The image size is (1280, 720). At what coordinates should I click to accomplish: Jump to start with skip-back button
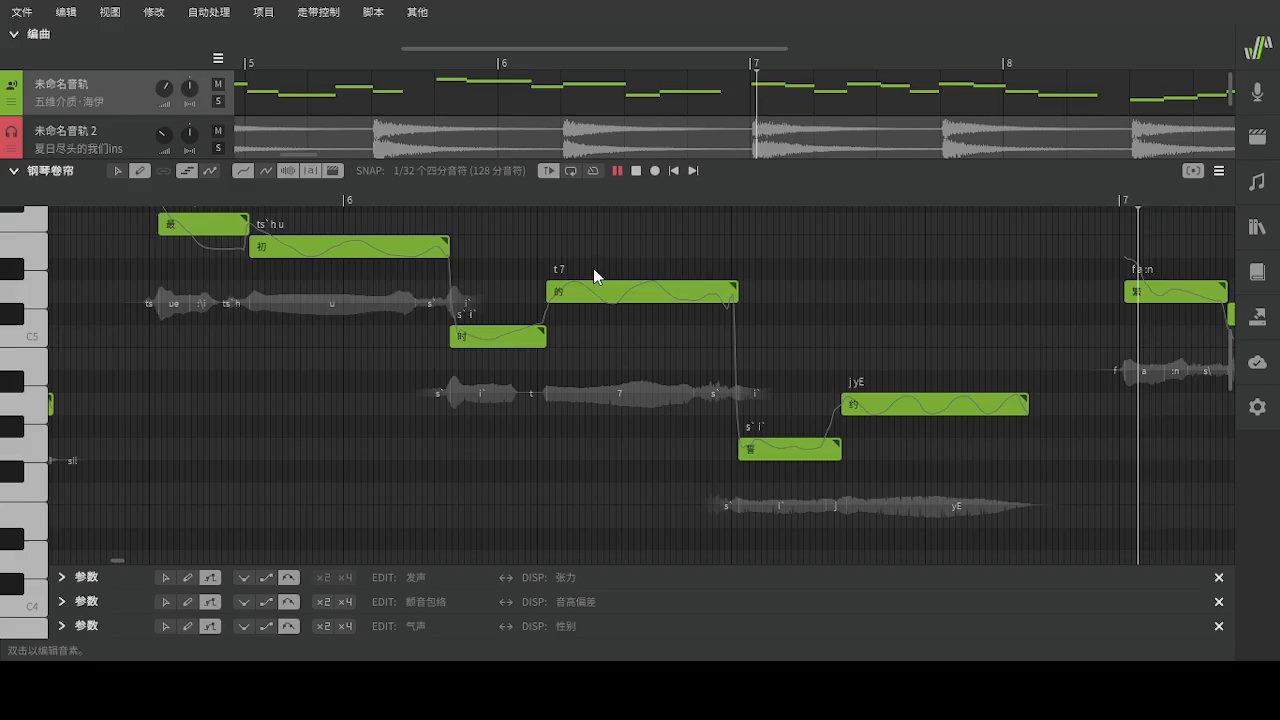(x=674, y=171)
